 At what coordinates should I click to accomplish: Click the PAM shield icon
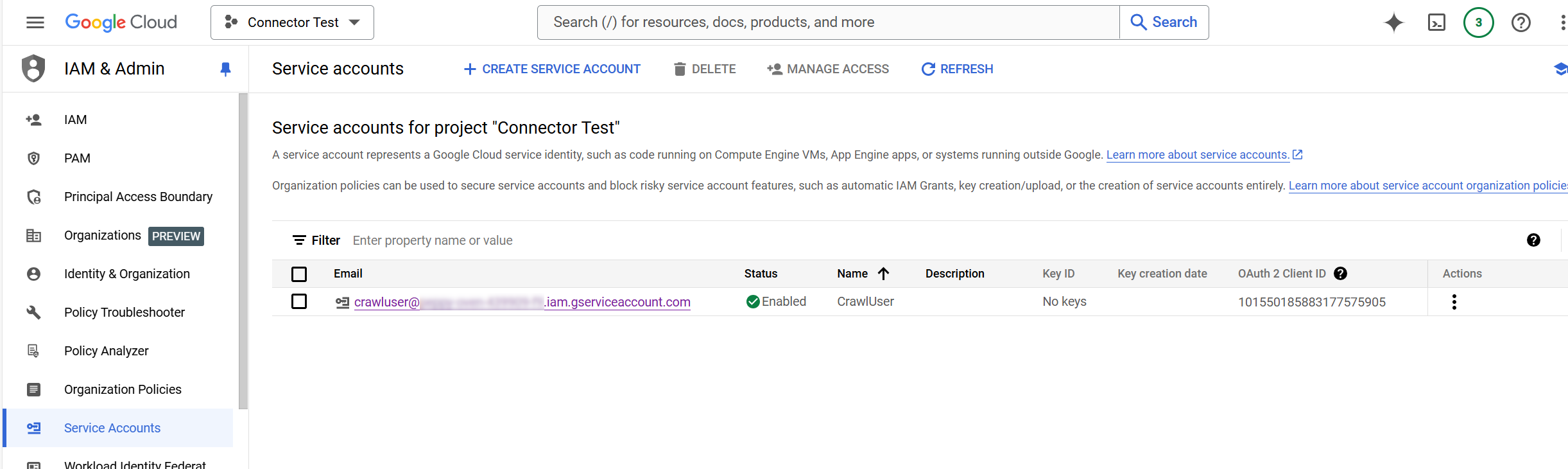tap(33, 158)
